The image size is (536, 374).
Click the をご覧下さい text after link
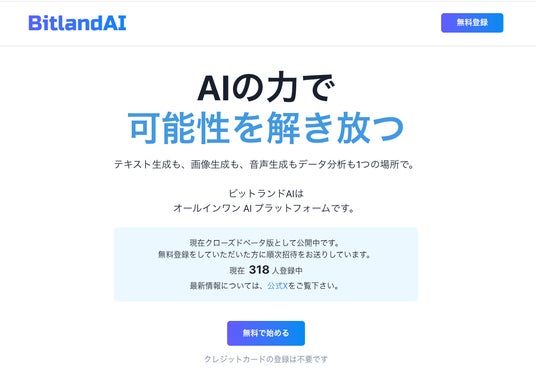(313, 285)
